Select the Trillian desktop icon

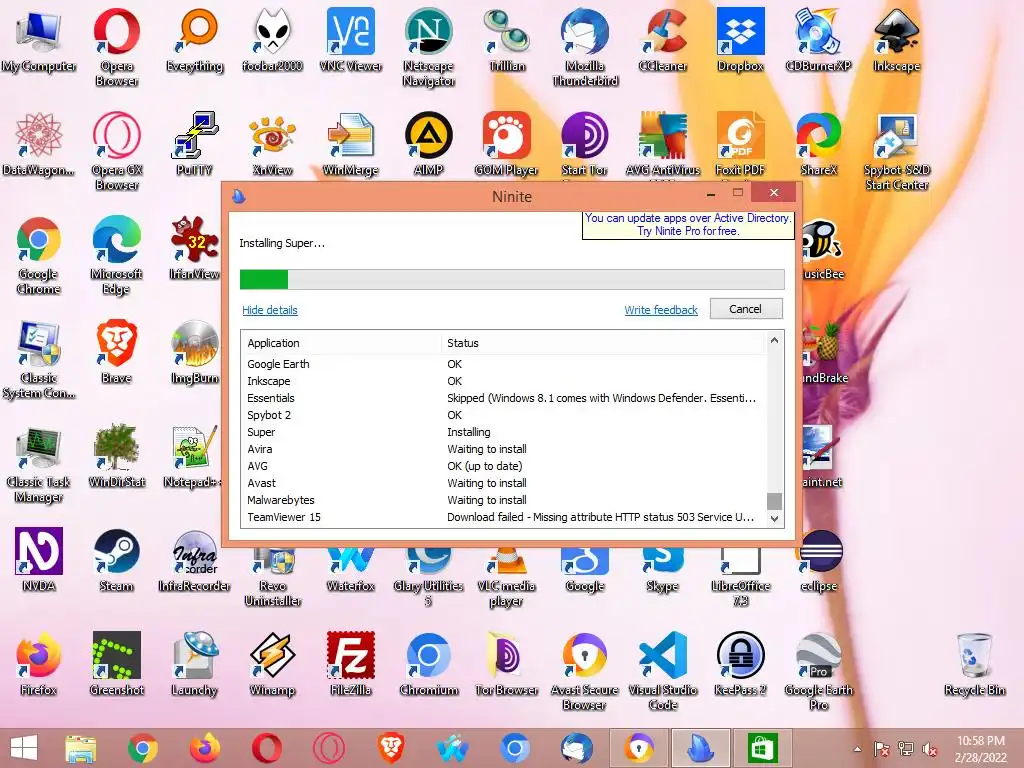point(507,40)
